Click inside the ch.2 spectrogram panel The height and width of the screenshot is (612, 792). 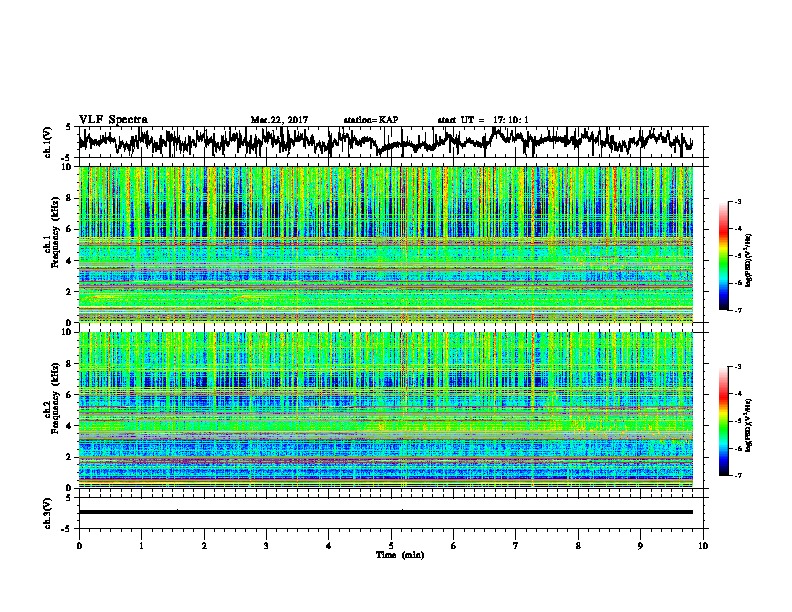385,410
